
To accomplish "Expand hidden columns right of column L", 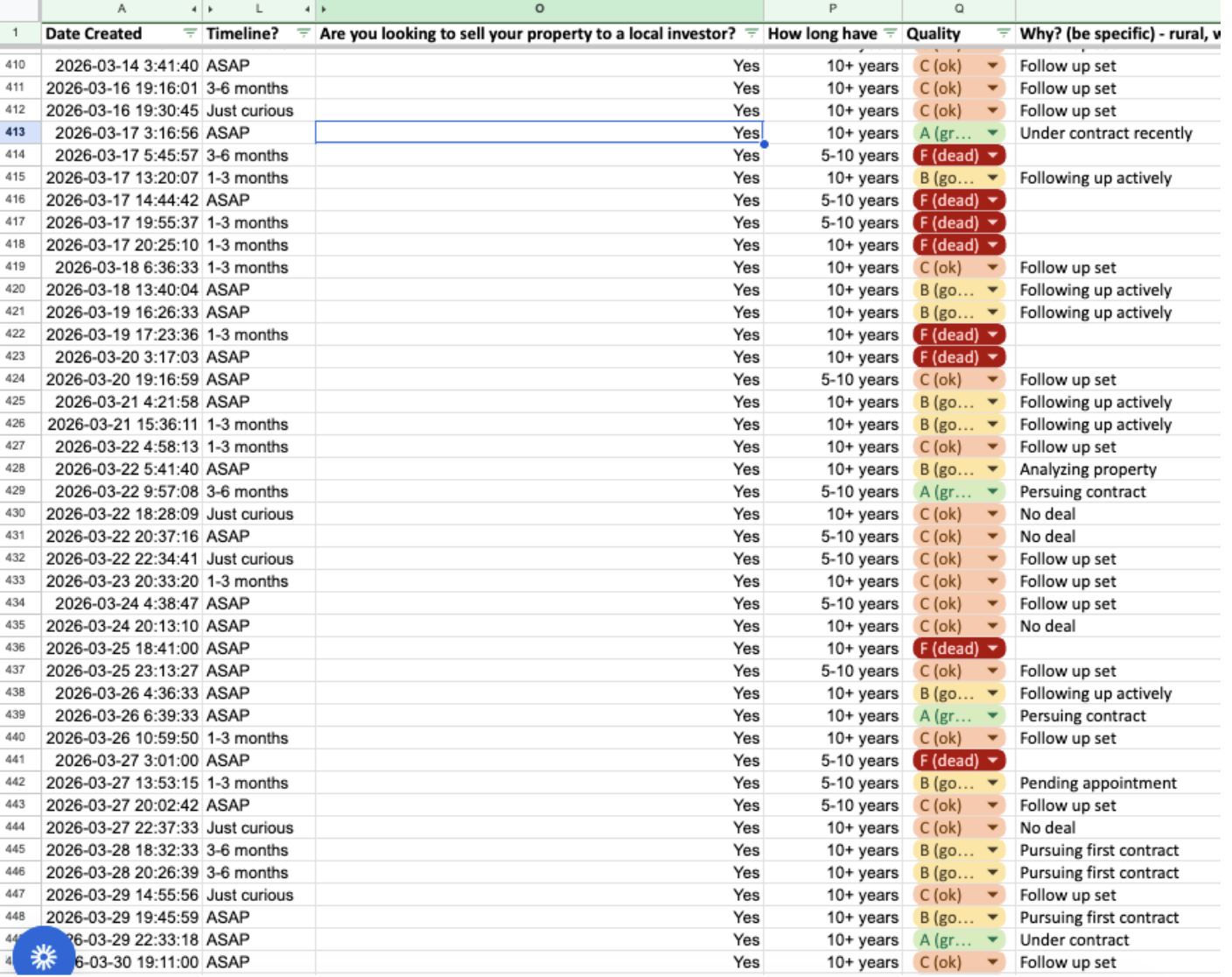I will [305, 10].
